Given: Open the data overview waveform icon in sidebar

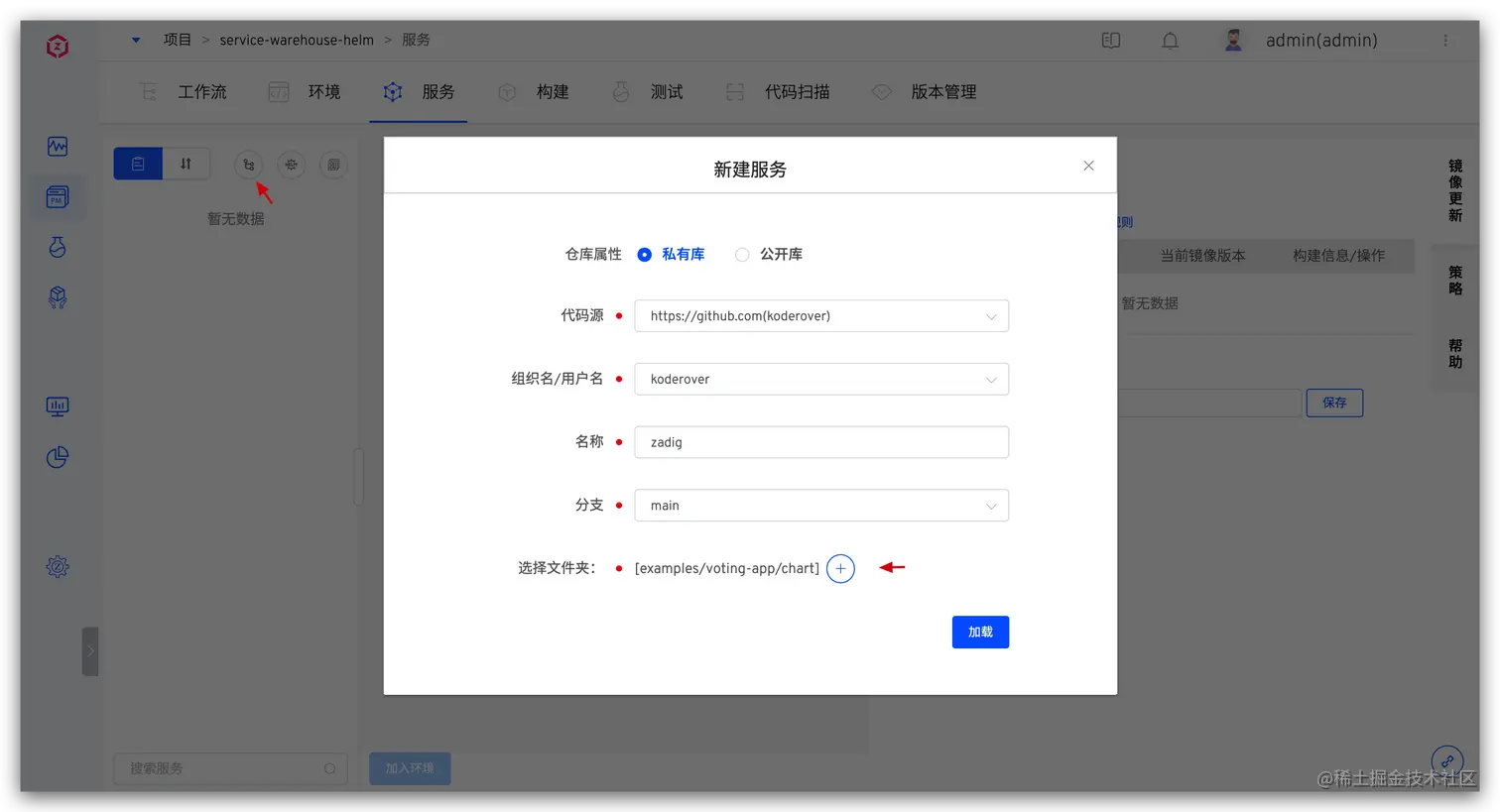Looking at the screenshot, I should [58, 147].
